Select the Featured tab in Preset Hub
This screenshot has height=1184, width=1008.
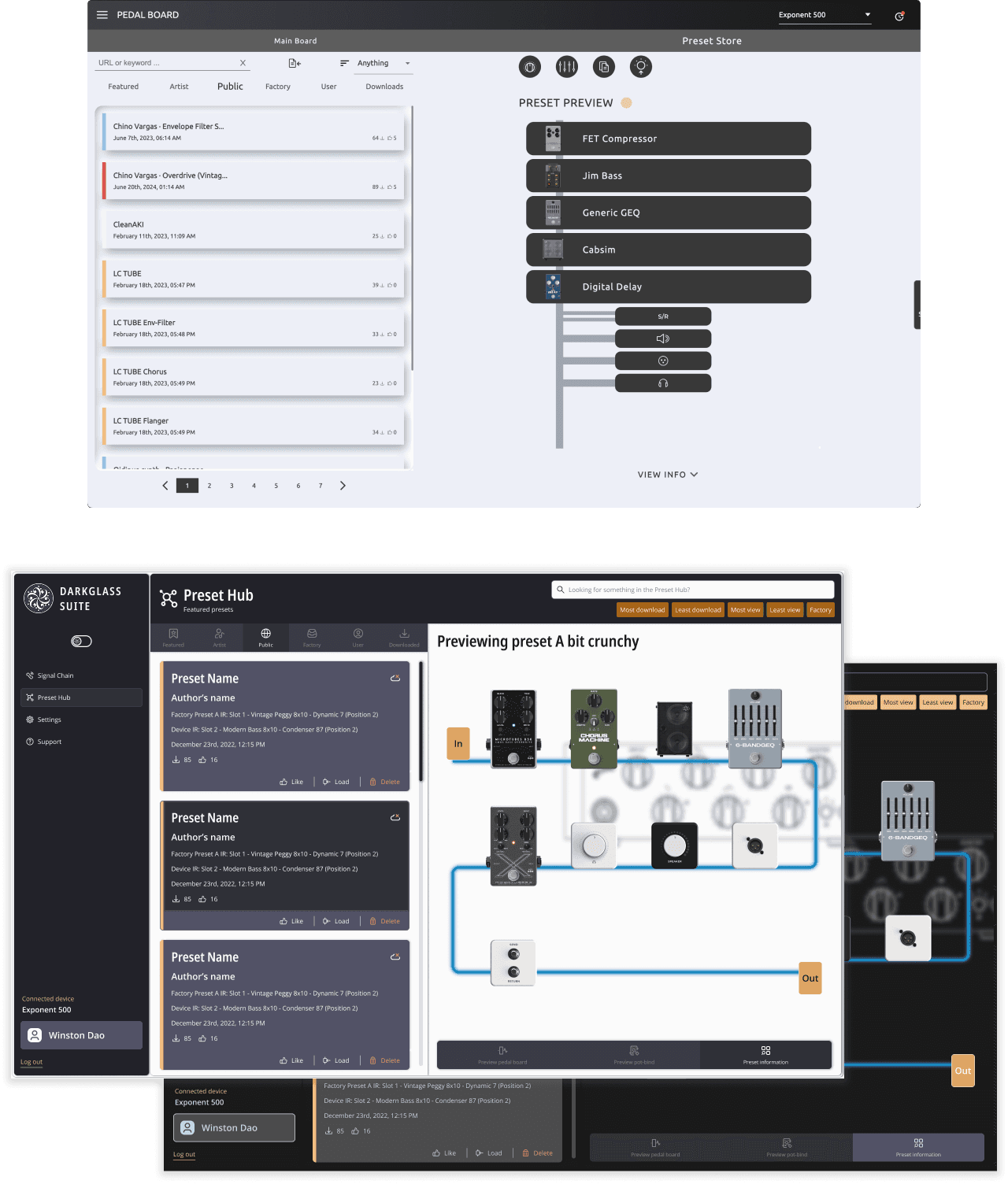tap(173, 638)
